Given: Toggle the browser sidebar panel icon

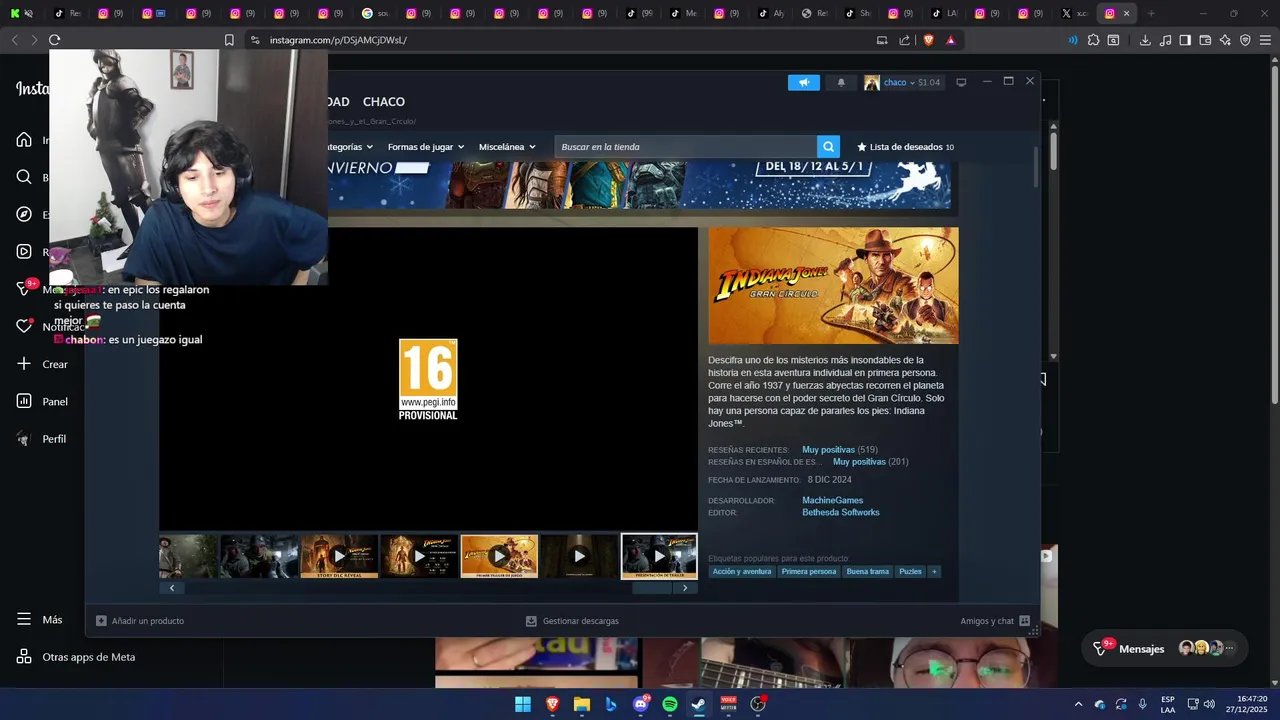Looking at the screenshot, I should pos(1185,40).
